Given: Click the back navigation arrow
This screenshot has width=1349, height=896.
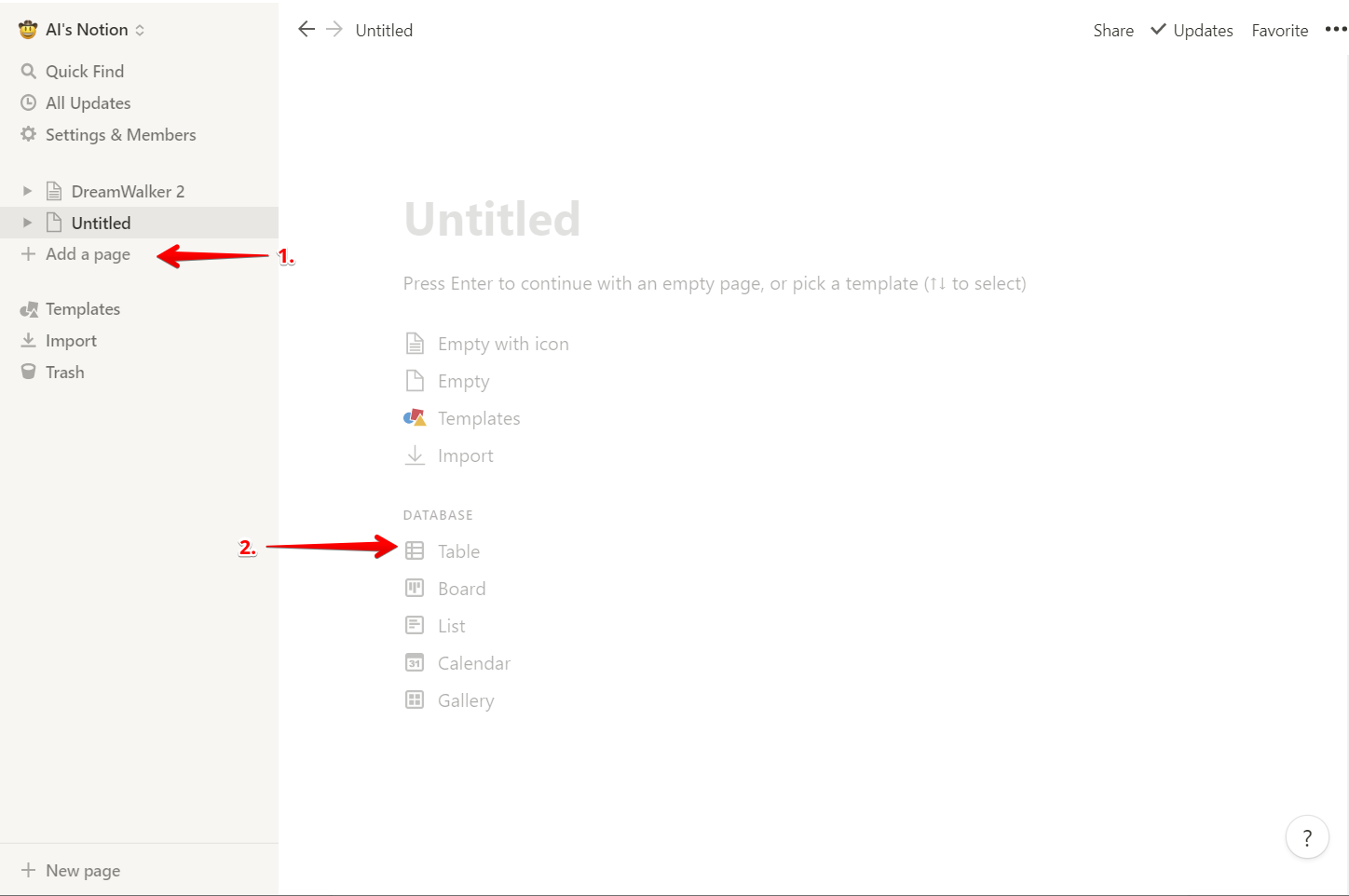Looking at the screenshot, I should click(x=306, y=29).
